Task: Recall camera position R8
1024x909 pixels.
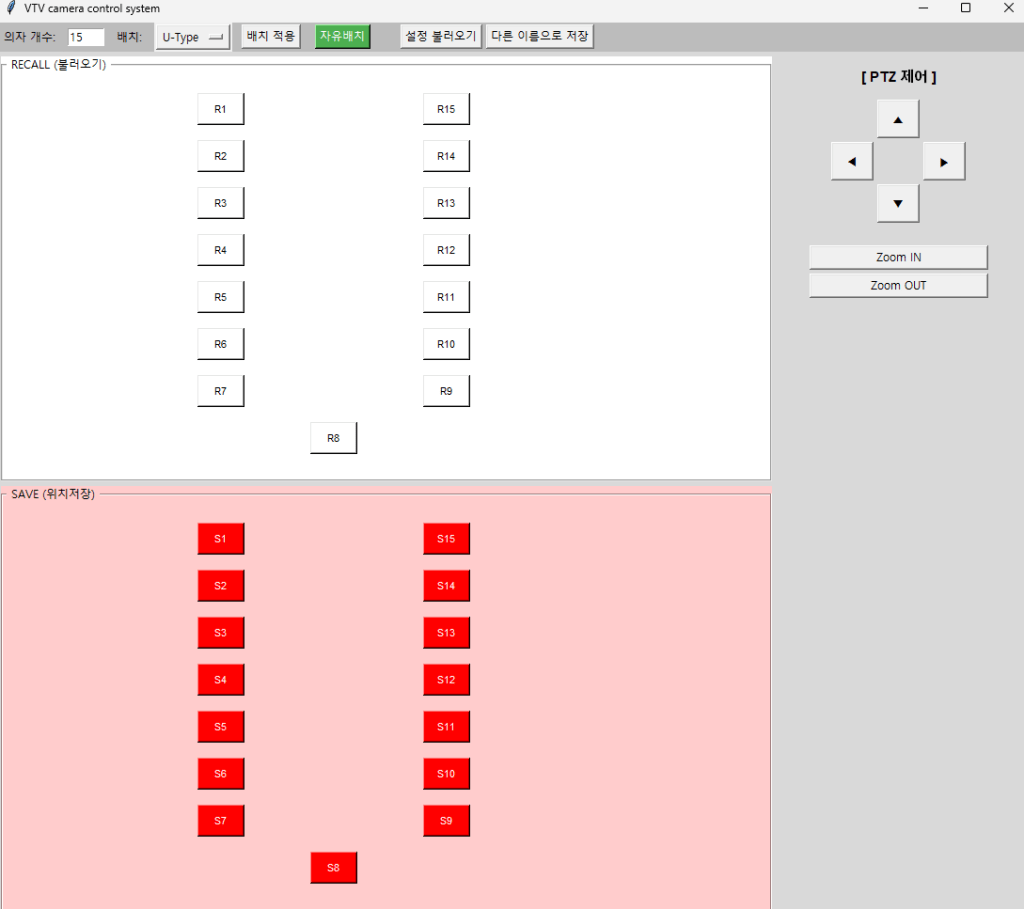Action: point(333,438)
